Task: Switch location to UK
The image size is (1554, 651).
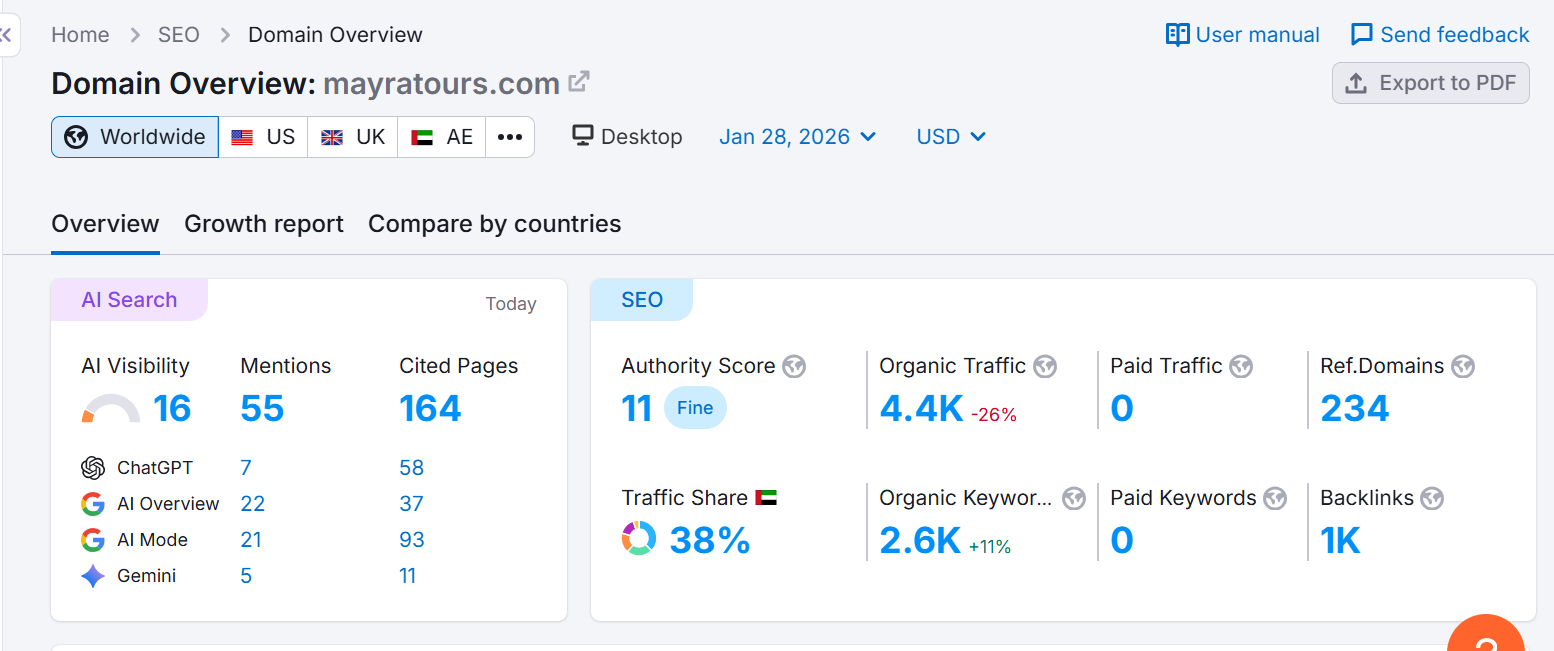Action: coord(352,136)
